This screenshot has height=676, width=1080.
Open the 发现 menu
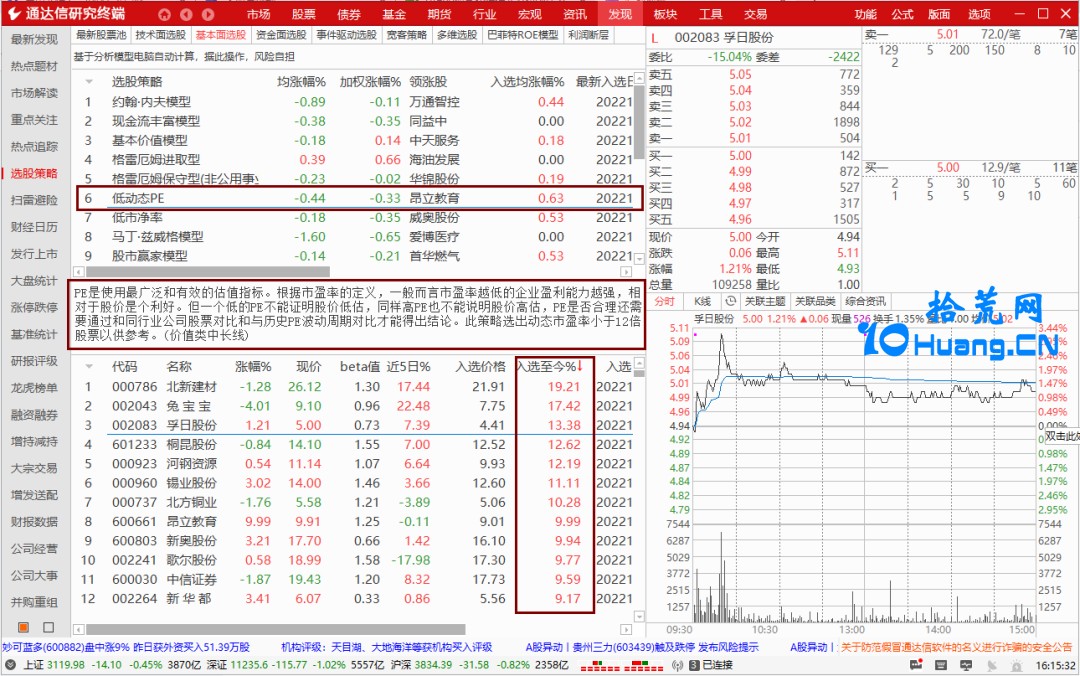coord(620,14)
